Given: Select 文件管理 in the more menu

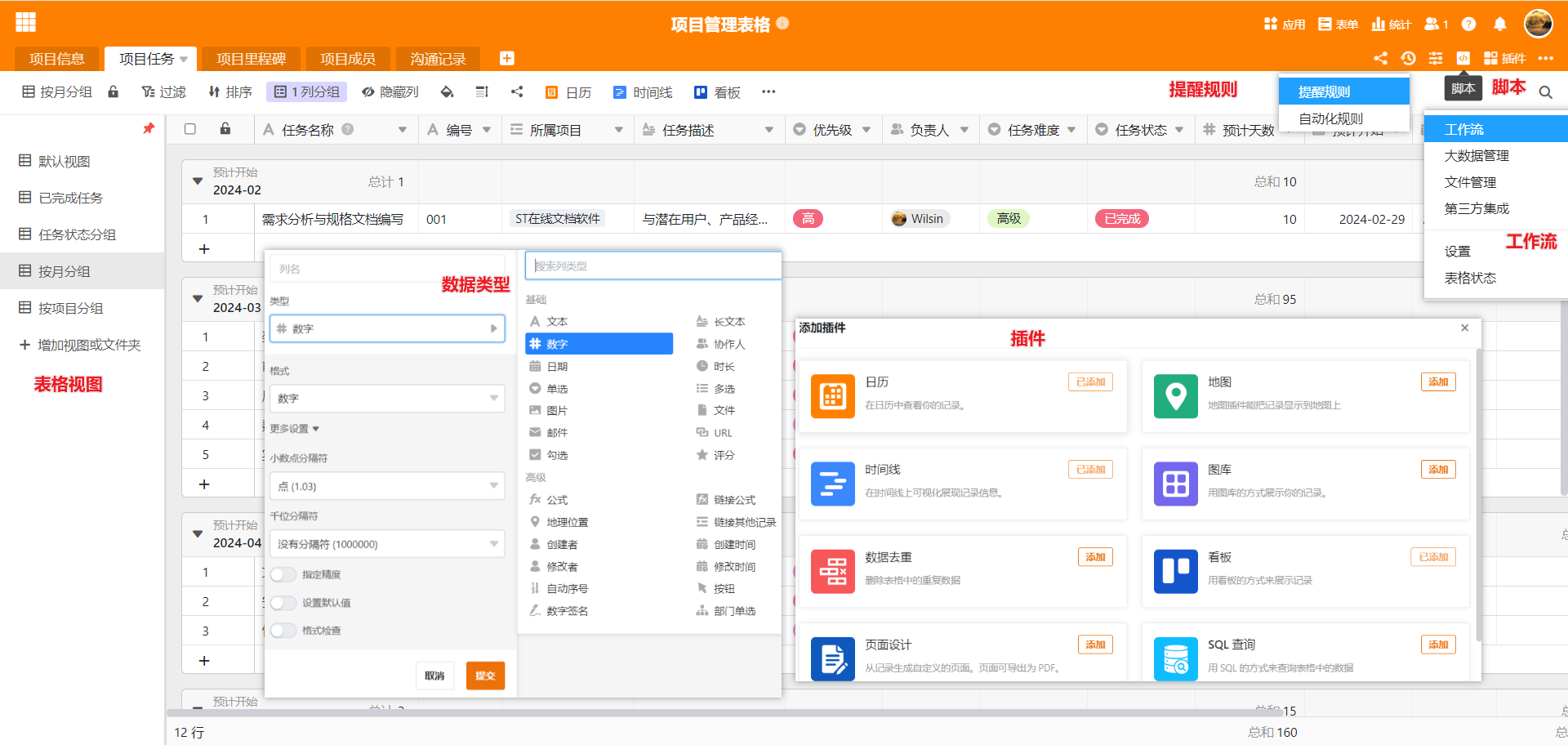Looking at the screenshot, I should (x=1496, y=182).
